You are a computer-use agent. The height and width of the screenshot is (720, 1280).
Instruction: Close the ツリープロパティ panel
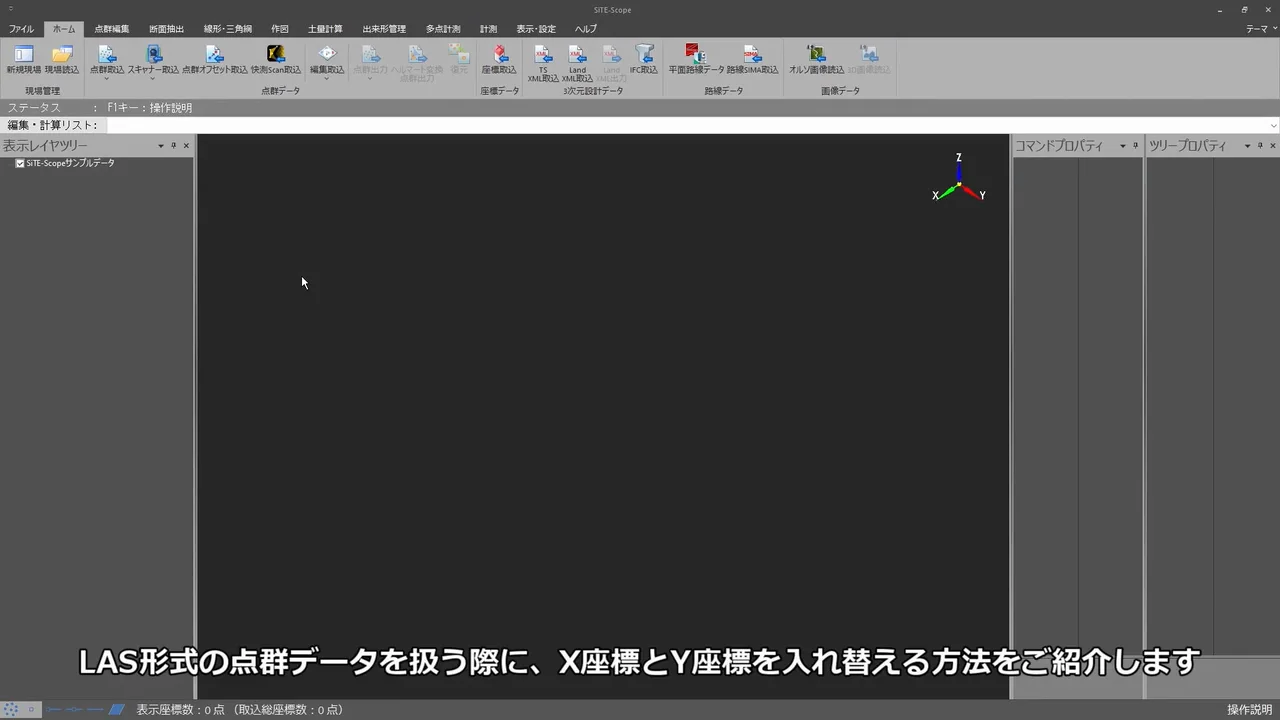pyautogui.click(x=1273, y=146)
